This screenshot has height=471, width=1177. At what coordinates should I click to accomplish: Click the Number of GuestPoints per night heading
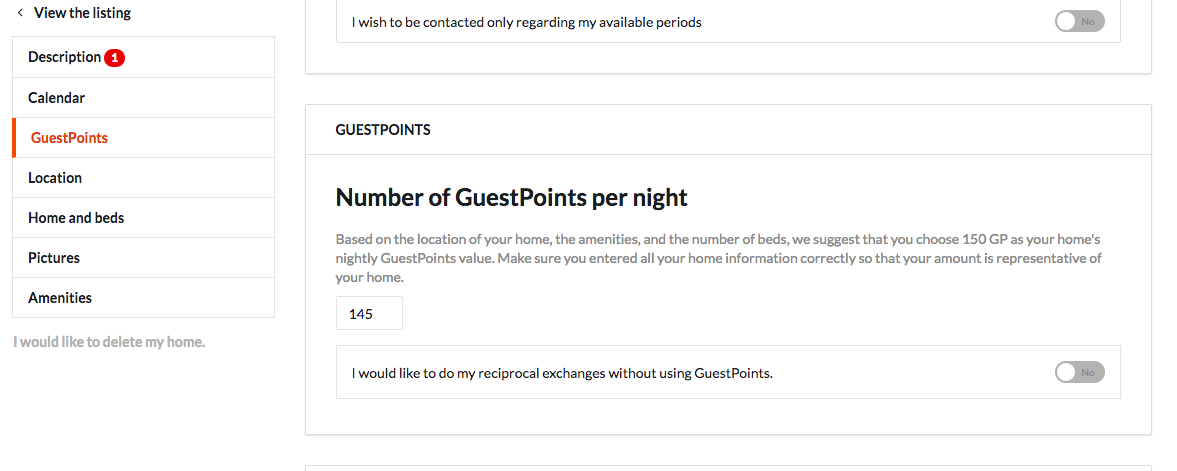(x=511, y=198)
